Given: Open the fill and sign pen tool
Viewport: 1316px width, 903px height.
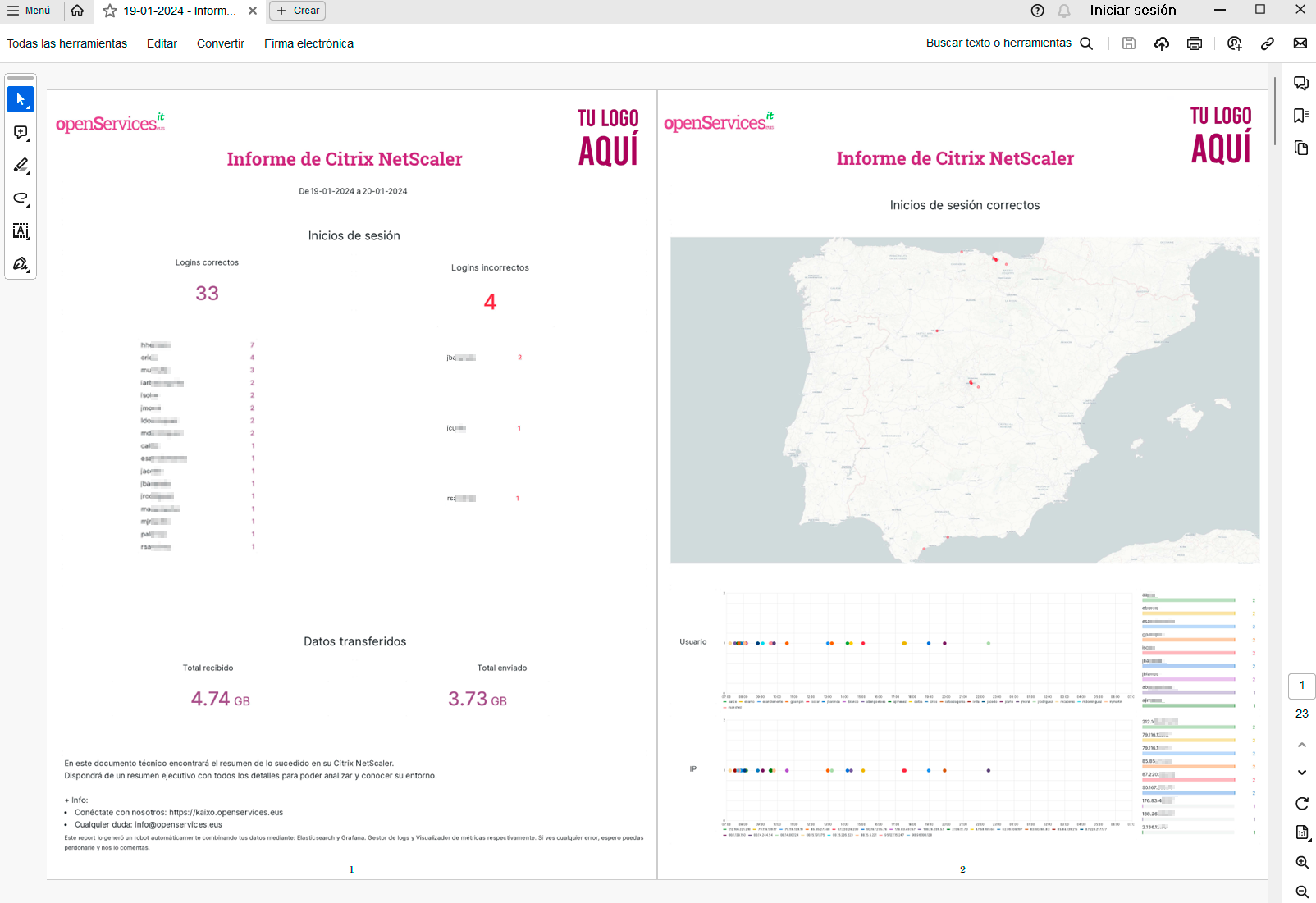Looking at the screenshot, I should point(21,264).
